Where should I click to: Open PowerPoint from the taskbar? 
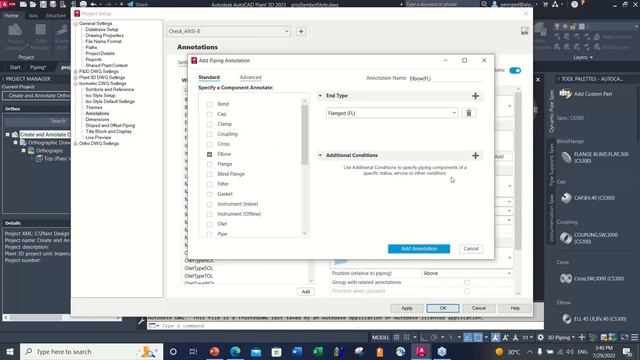214,351
